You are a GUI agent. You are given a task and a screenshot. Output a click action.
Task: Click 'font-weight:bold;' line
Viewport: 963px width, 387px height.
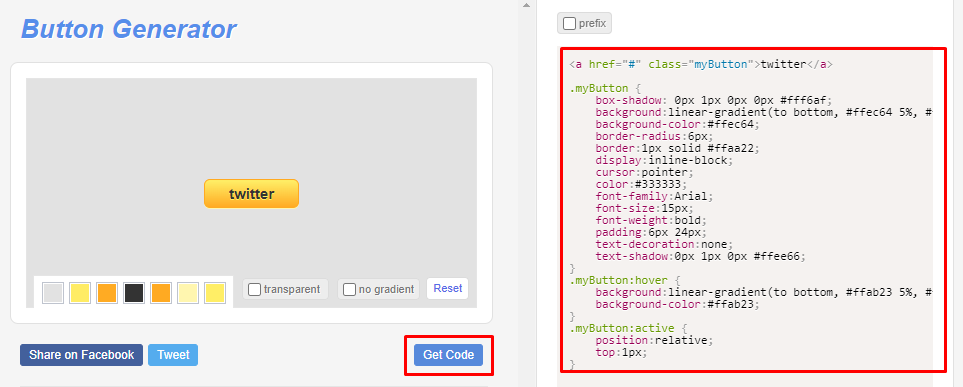(x=652, y=221)
